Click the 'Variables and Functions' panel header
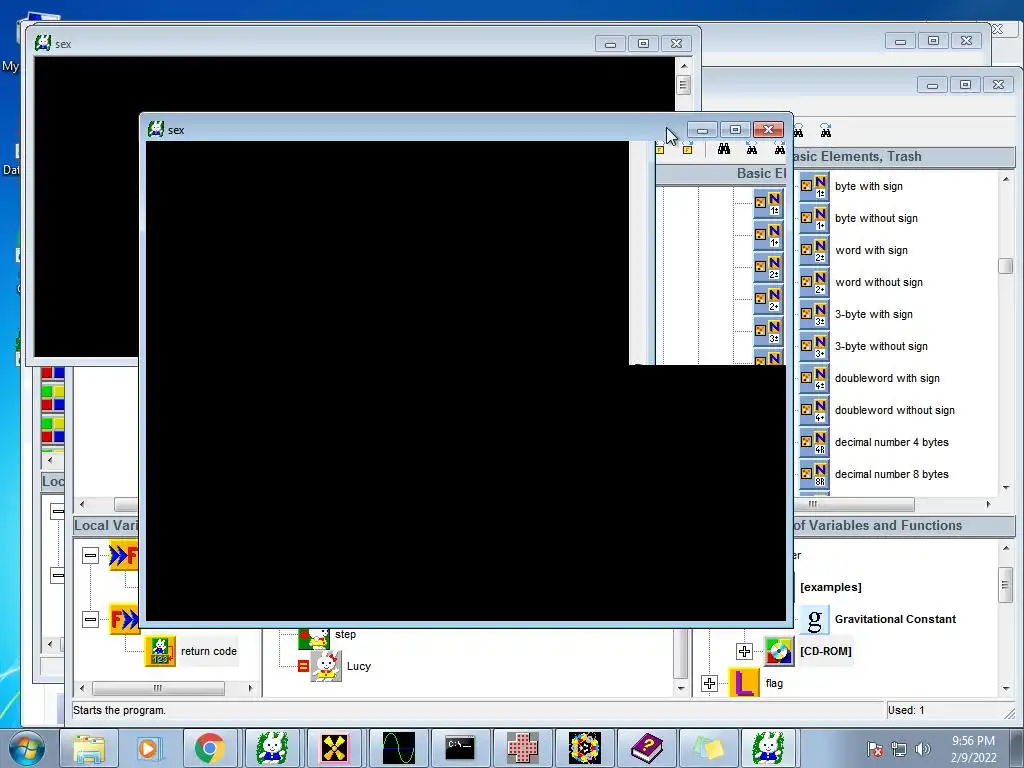Image resolution: width=1024 pixels, height=768 pixels. pos(904,526)
